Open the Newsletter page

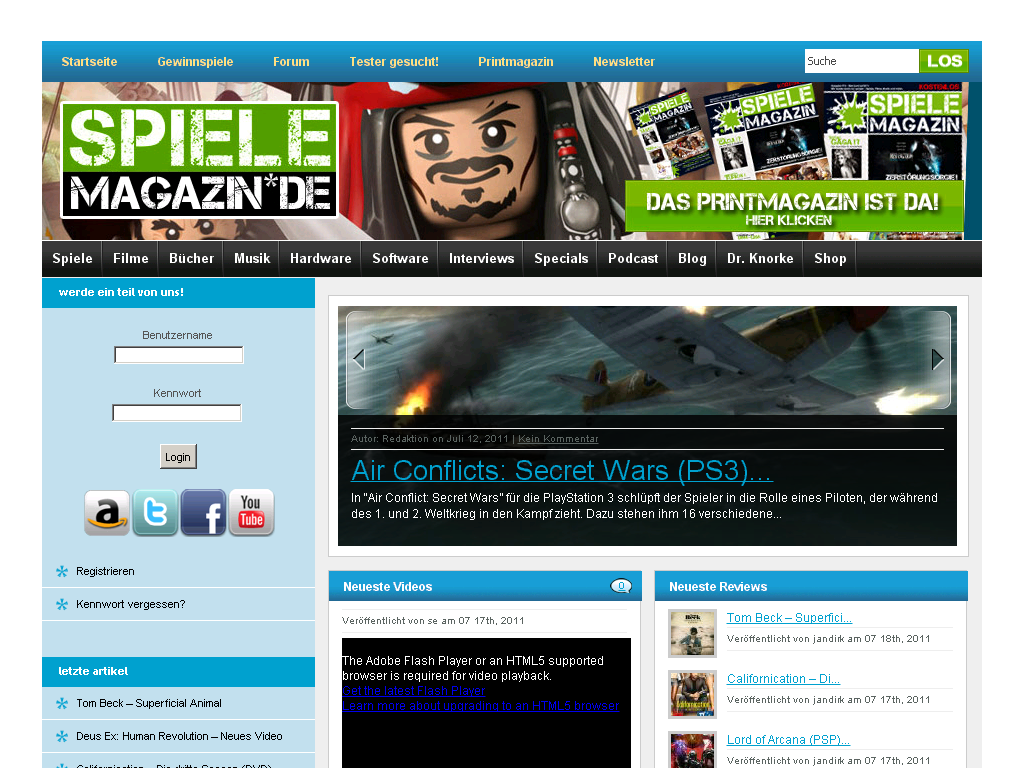624,61
